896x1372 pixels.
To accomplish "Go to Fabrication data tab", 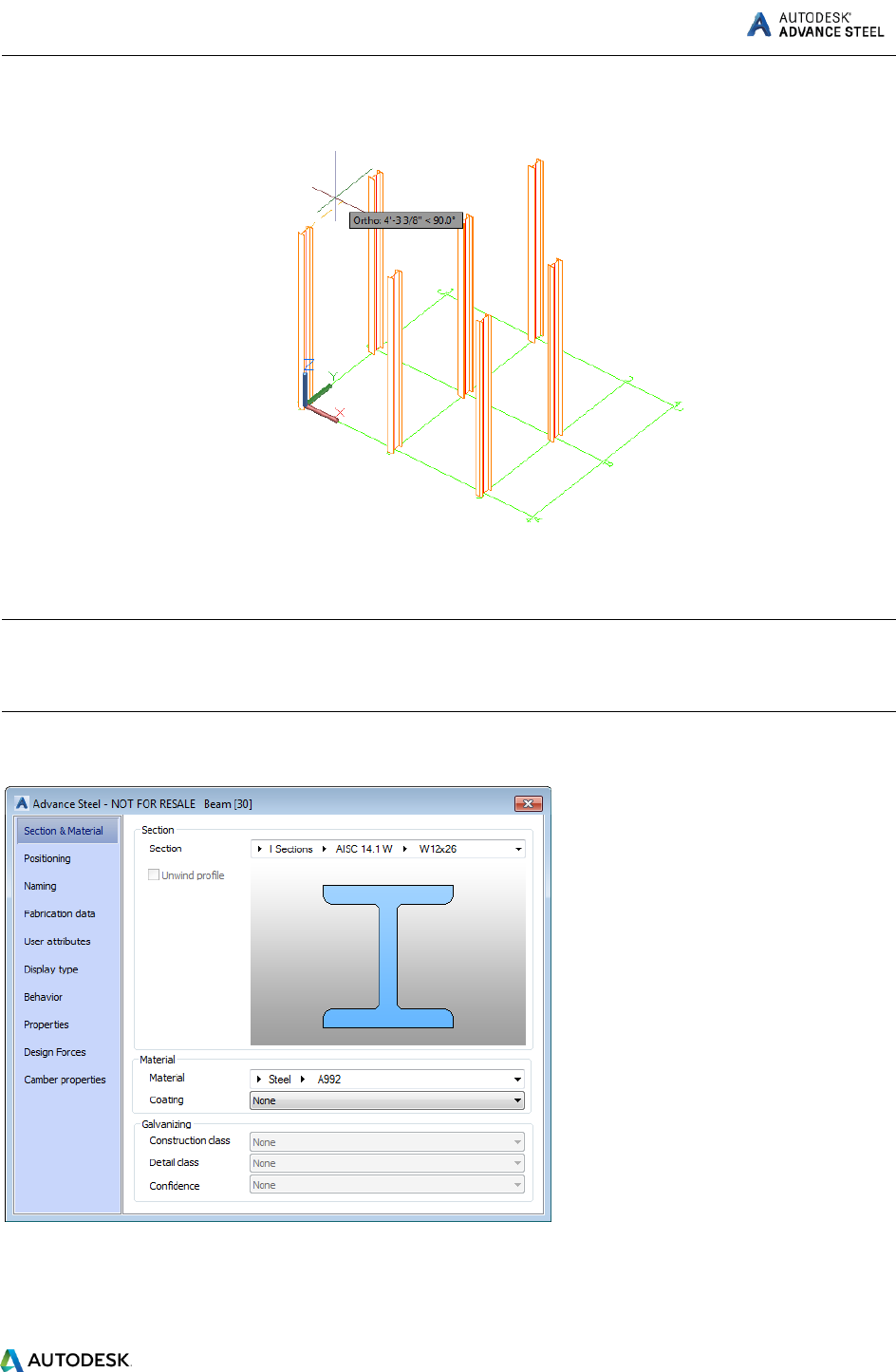I will [60, 913].
